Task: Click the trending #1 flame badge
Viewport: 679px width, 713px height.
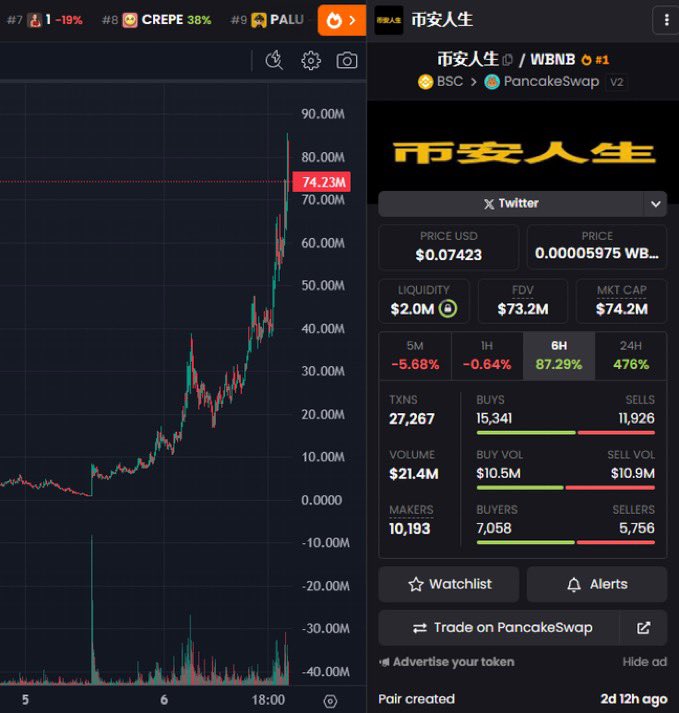Action: [x=595, y=60]
